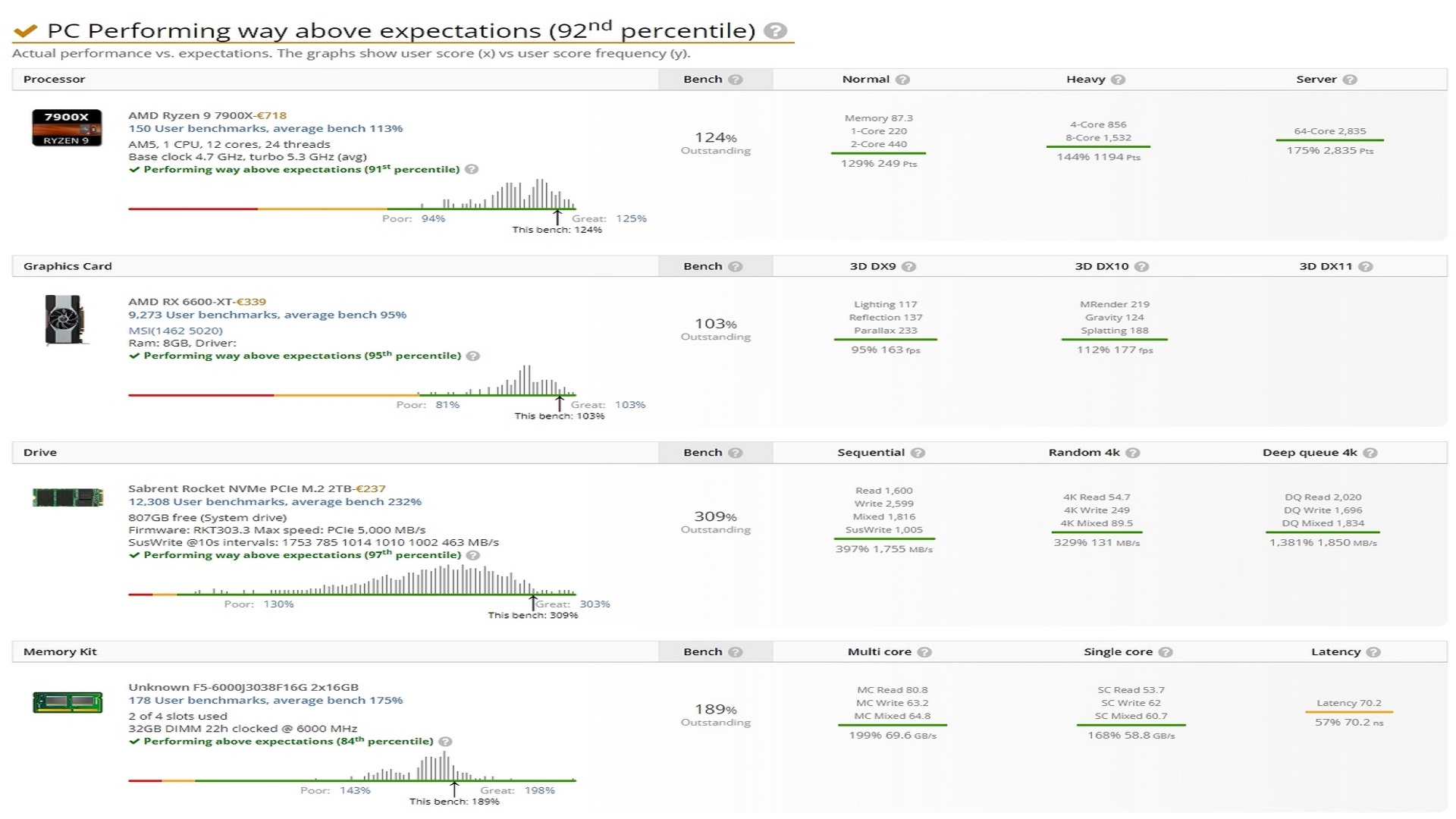Open help icon beside 3D DX10
Image resolution: width=1456 pixels, height=819 pixels.
coord(1141,267)
